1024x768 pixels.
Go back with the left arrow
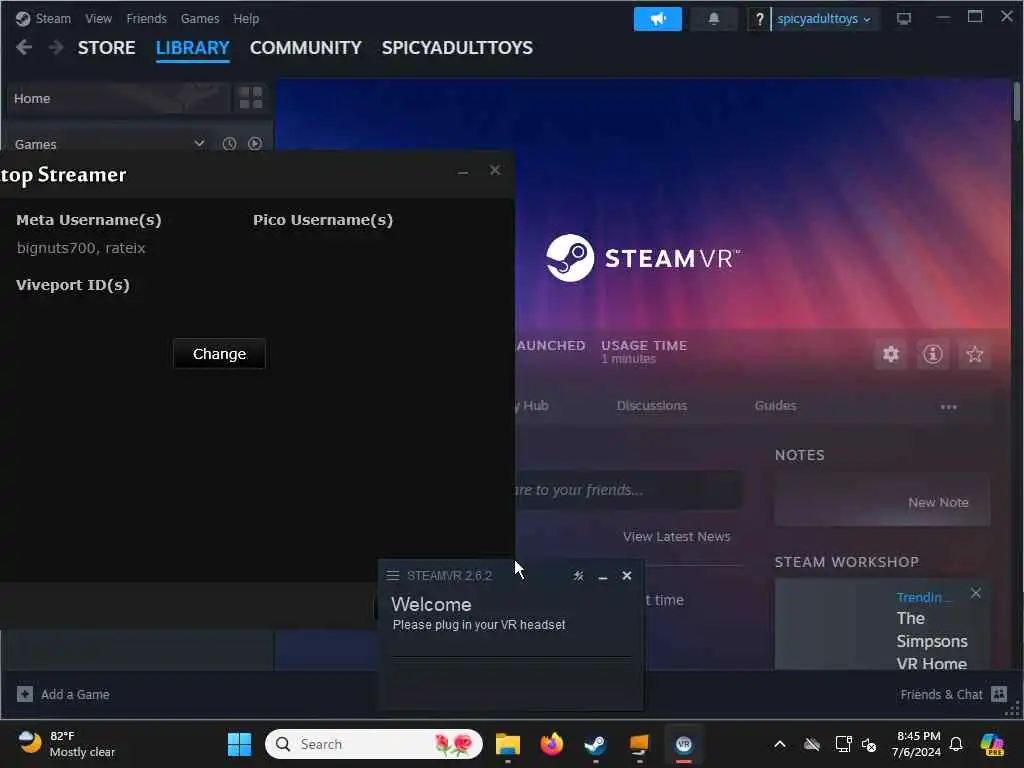tap(24, 47)
